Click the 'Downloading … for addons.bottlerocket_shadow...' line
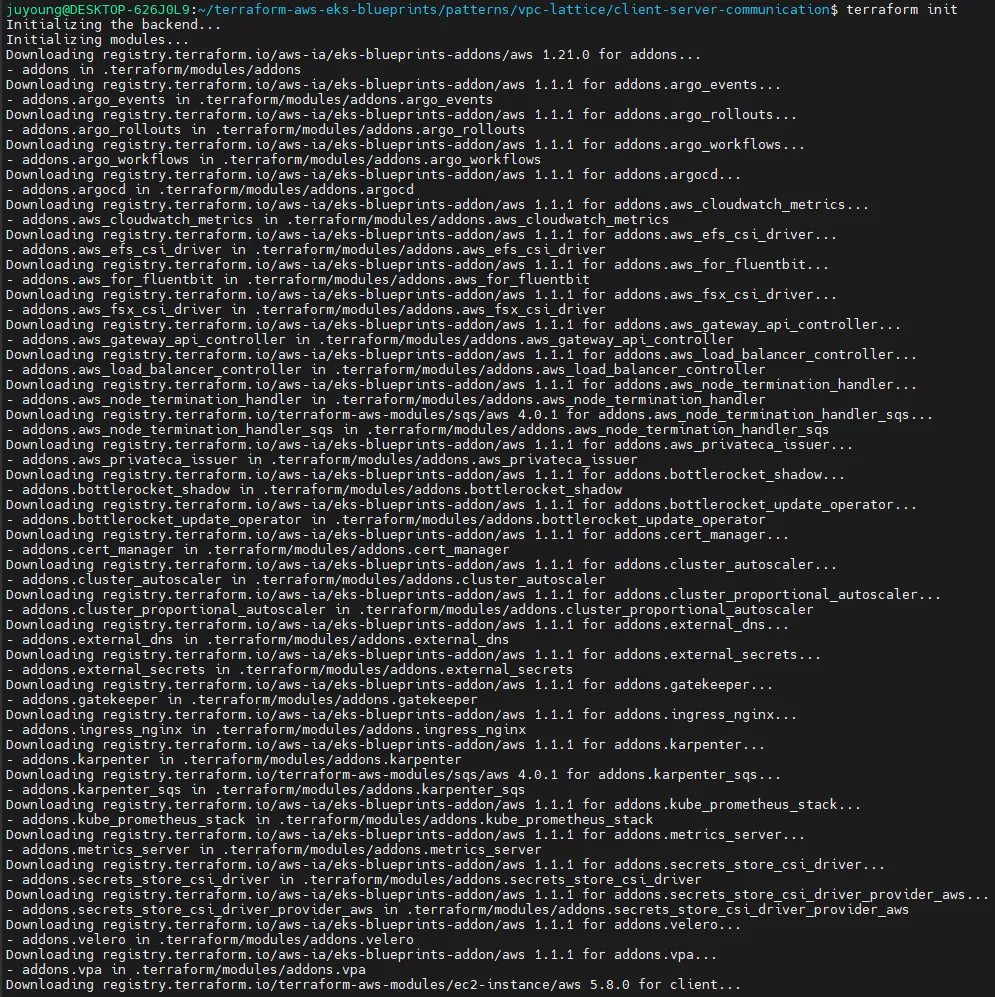 pos(425,474)
